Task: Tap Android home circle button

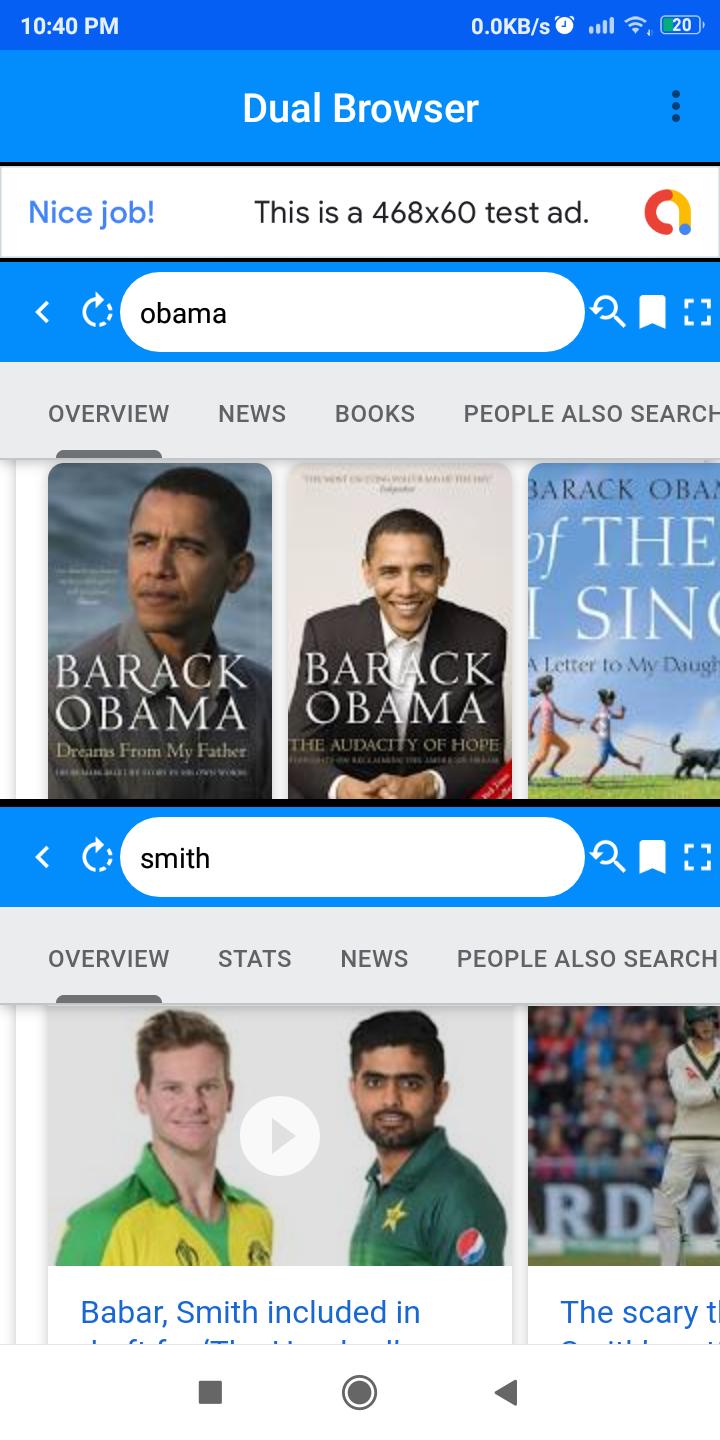Action: click(x=359, y=1392)
